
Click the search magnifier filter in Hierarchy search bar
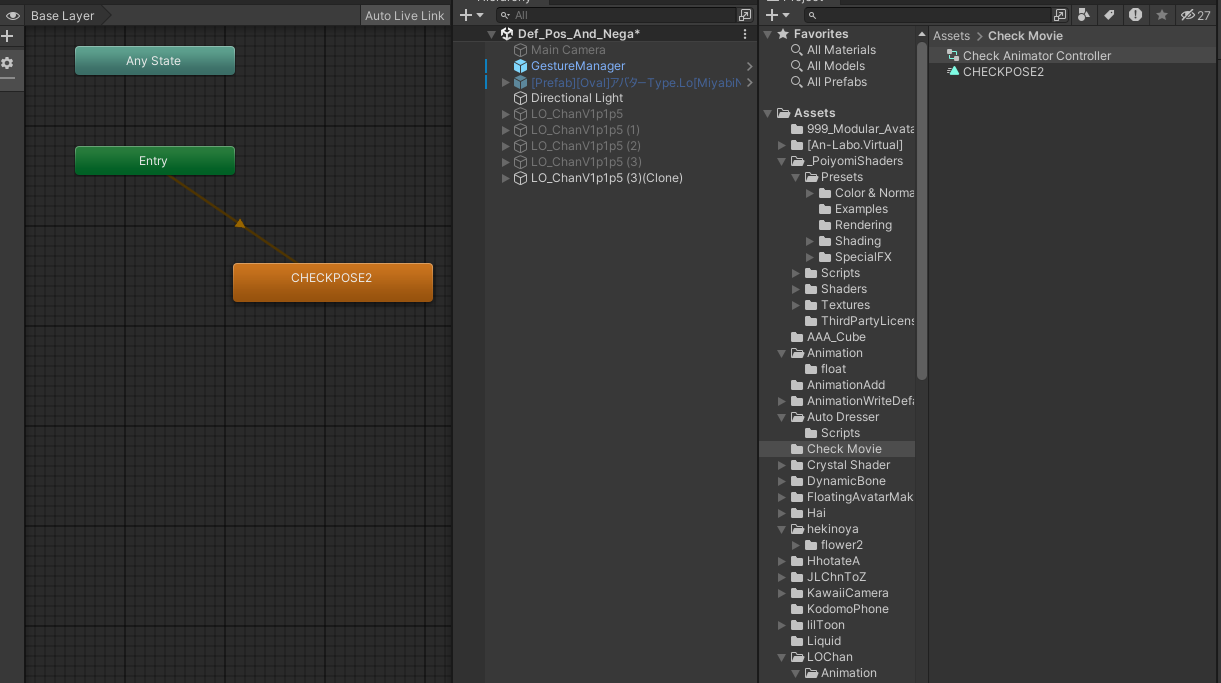(x=506, y=15)
